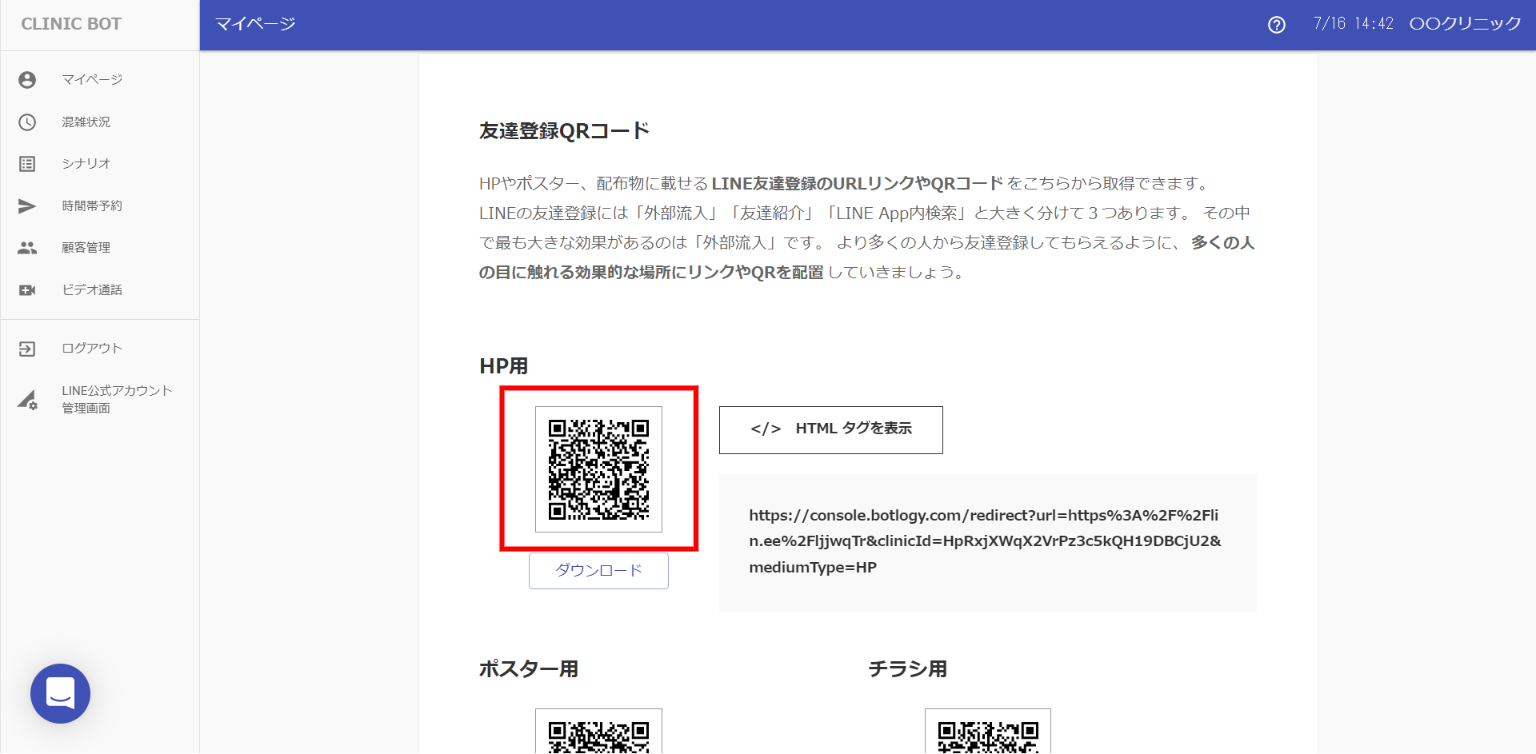Click the video camera icon for ビデオ通話
Screen dimensions: 1536x754
[27, 290]
